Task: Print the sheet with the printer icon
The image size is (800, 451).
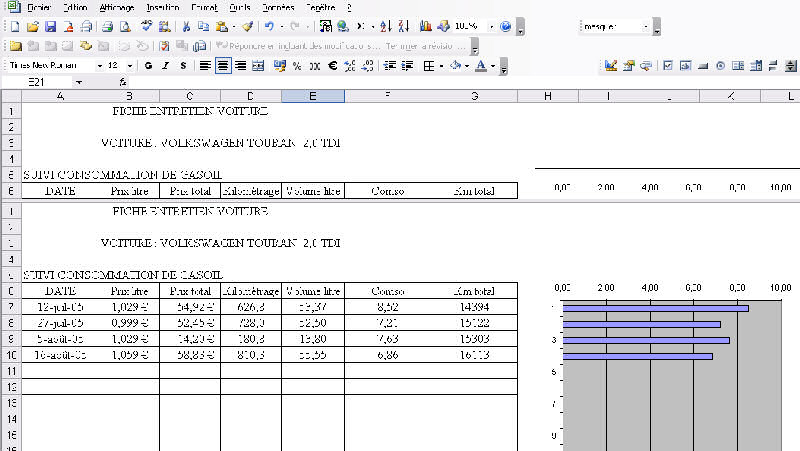Action: 107,26
